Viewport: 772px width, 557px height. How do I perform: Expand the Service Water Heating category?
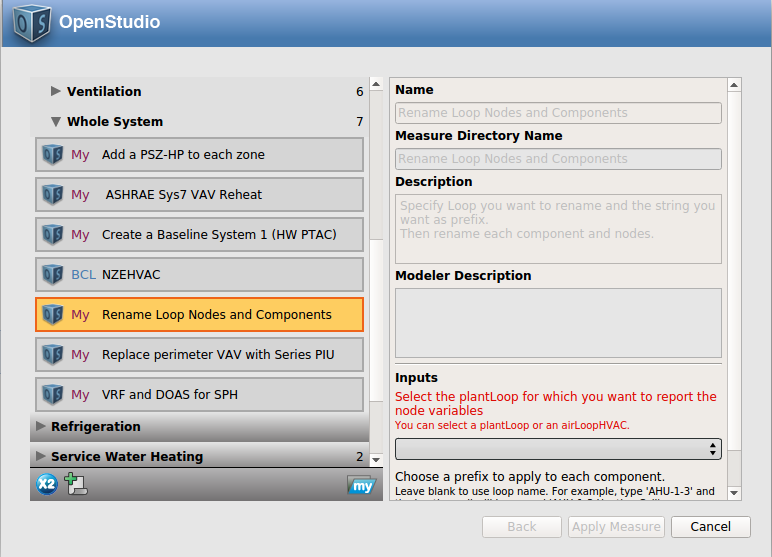(41, 456)
